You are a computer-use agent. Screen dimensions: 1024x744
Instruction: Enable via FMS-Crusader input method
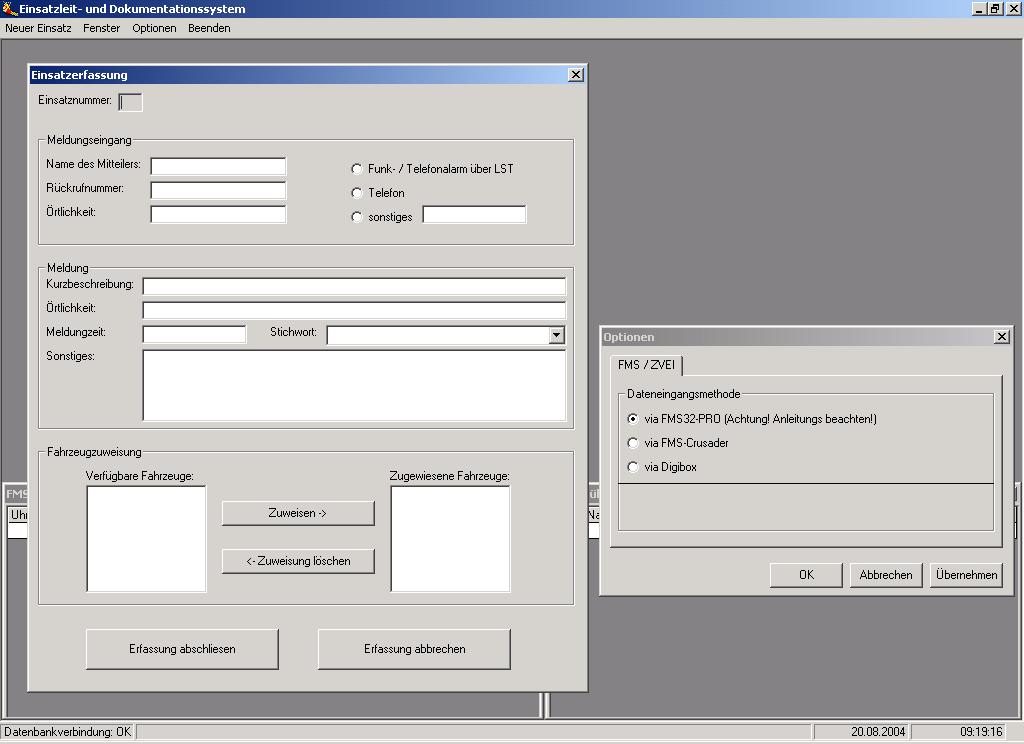point(633,443)
